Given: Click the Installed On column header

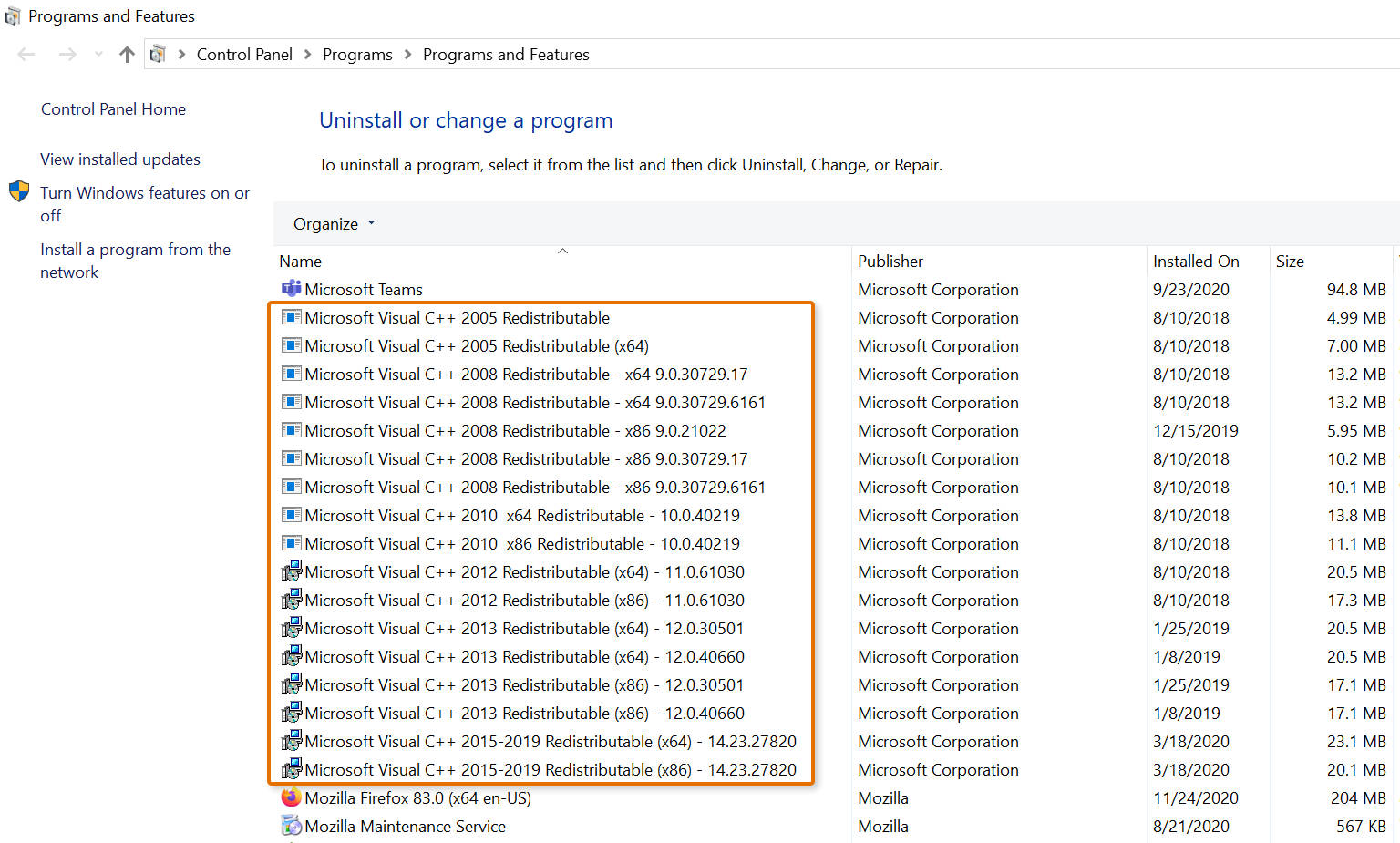Looking at the screenshot, I should click(x=1195, y=261).
